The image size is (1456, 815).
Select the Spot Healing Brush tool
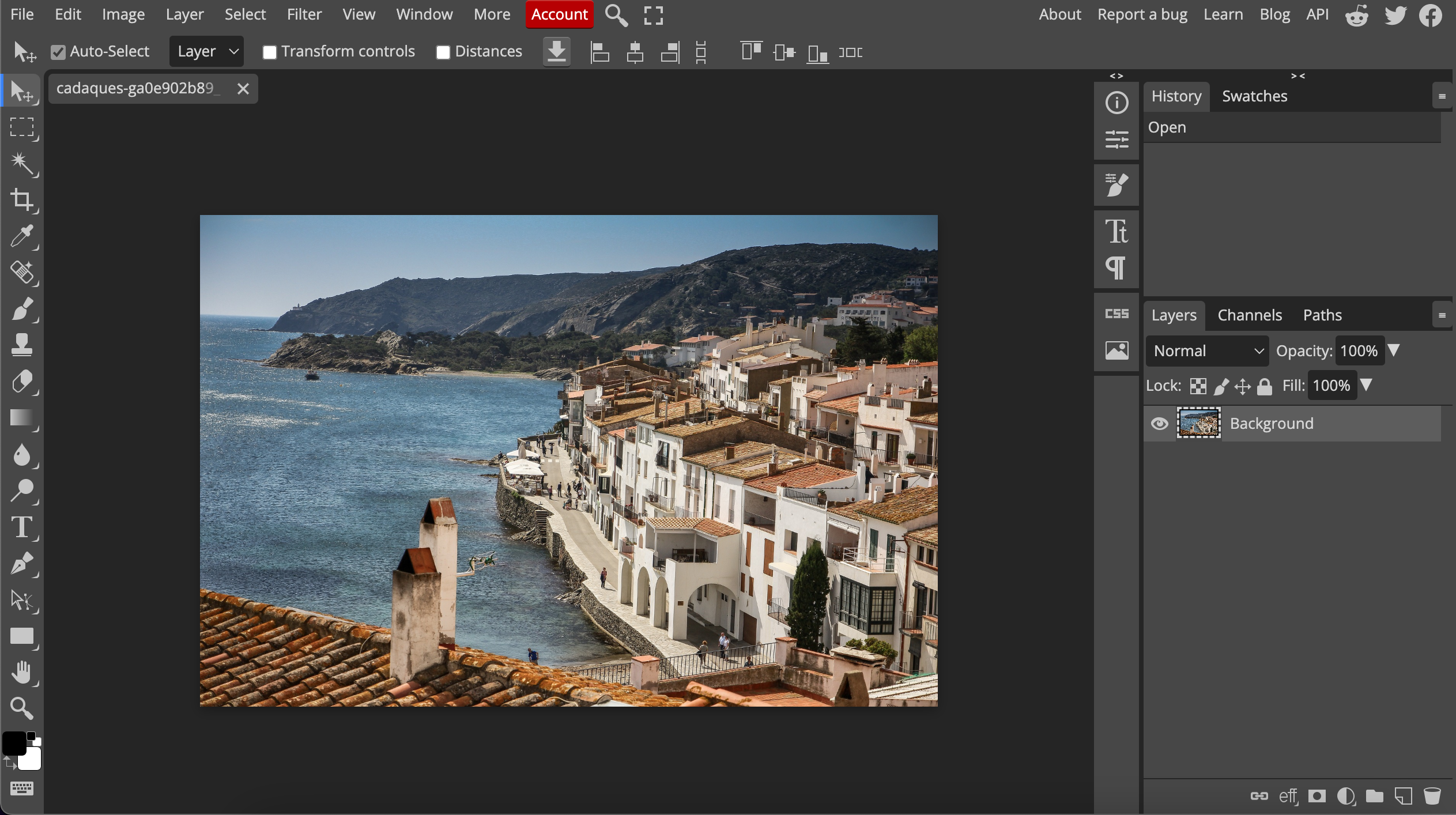[22, 273]
